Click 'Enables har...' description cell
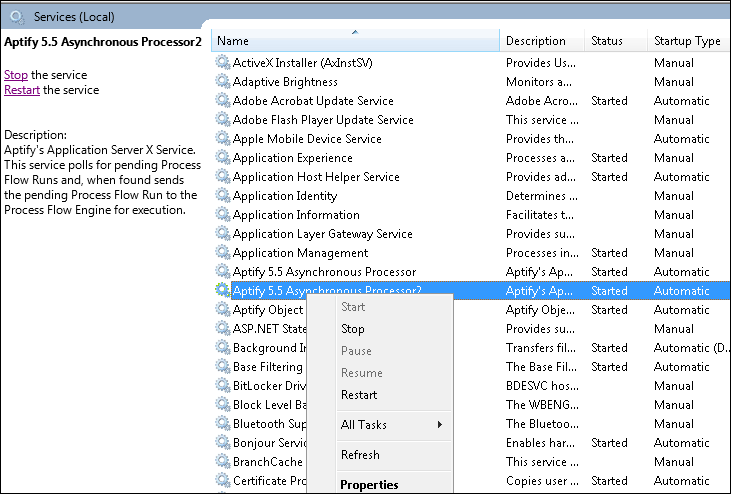Viewport: 731px width, 494px height. tap(540, 443)
